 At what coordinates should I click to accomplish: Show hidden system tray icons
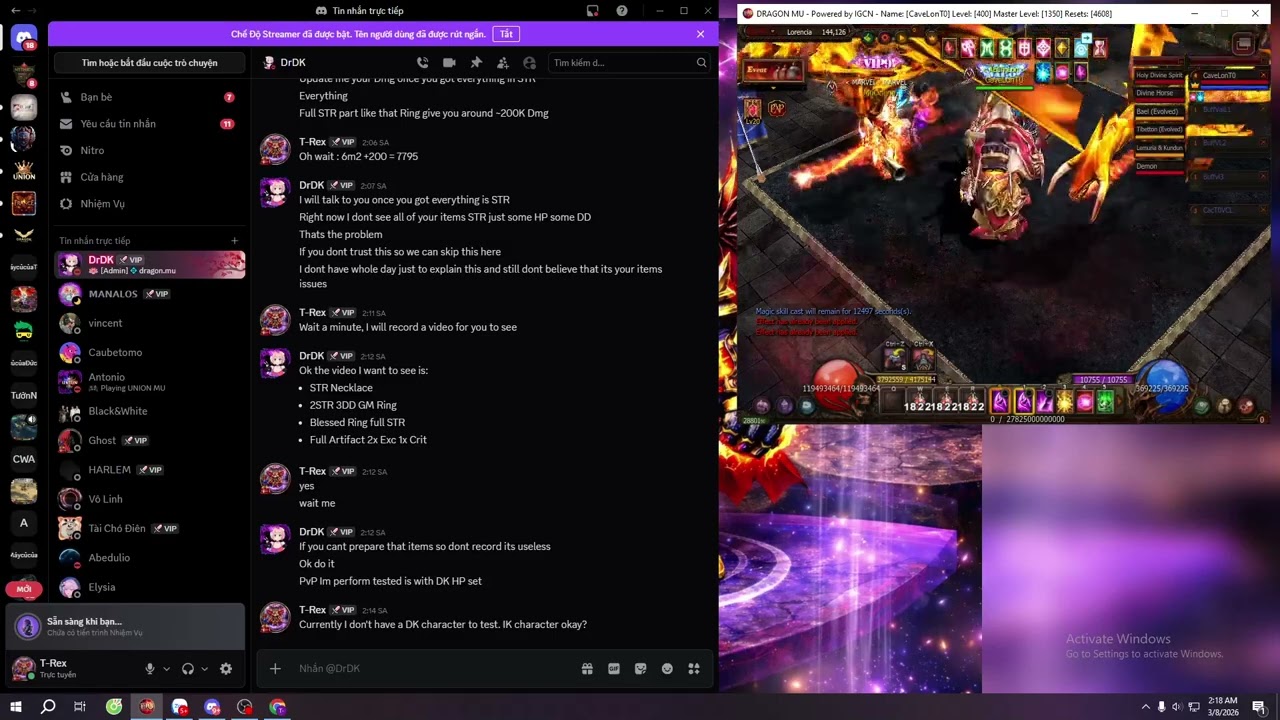click(x=1145, y=707)
